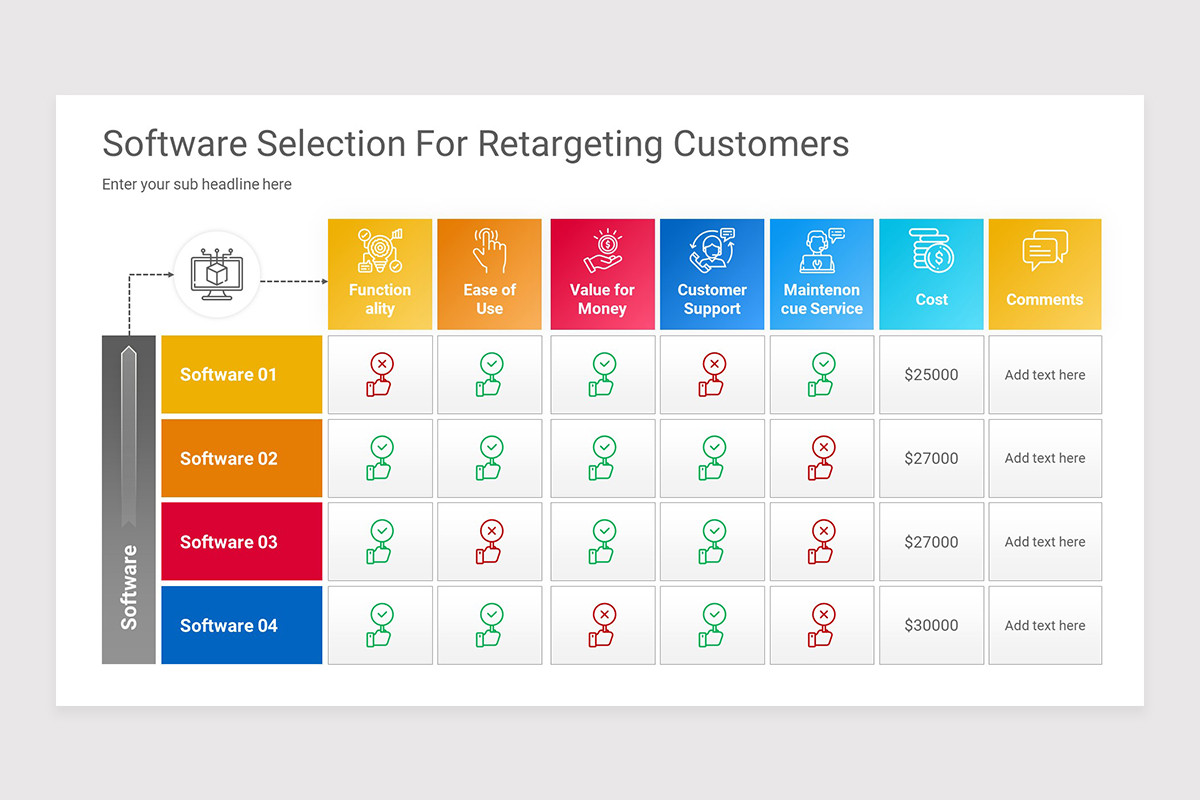Image resolution: width=1200 pixels, height=800 pixels.
Task: Click the Maintenance Service technician icon
Action: (822, 251)
